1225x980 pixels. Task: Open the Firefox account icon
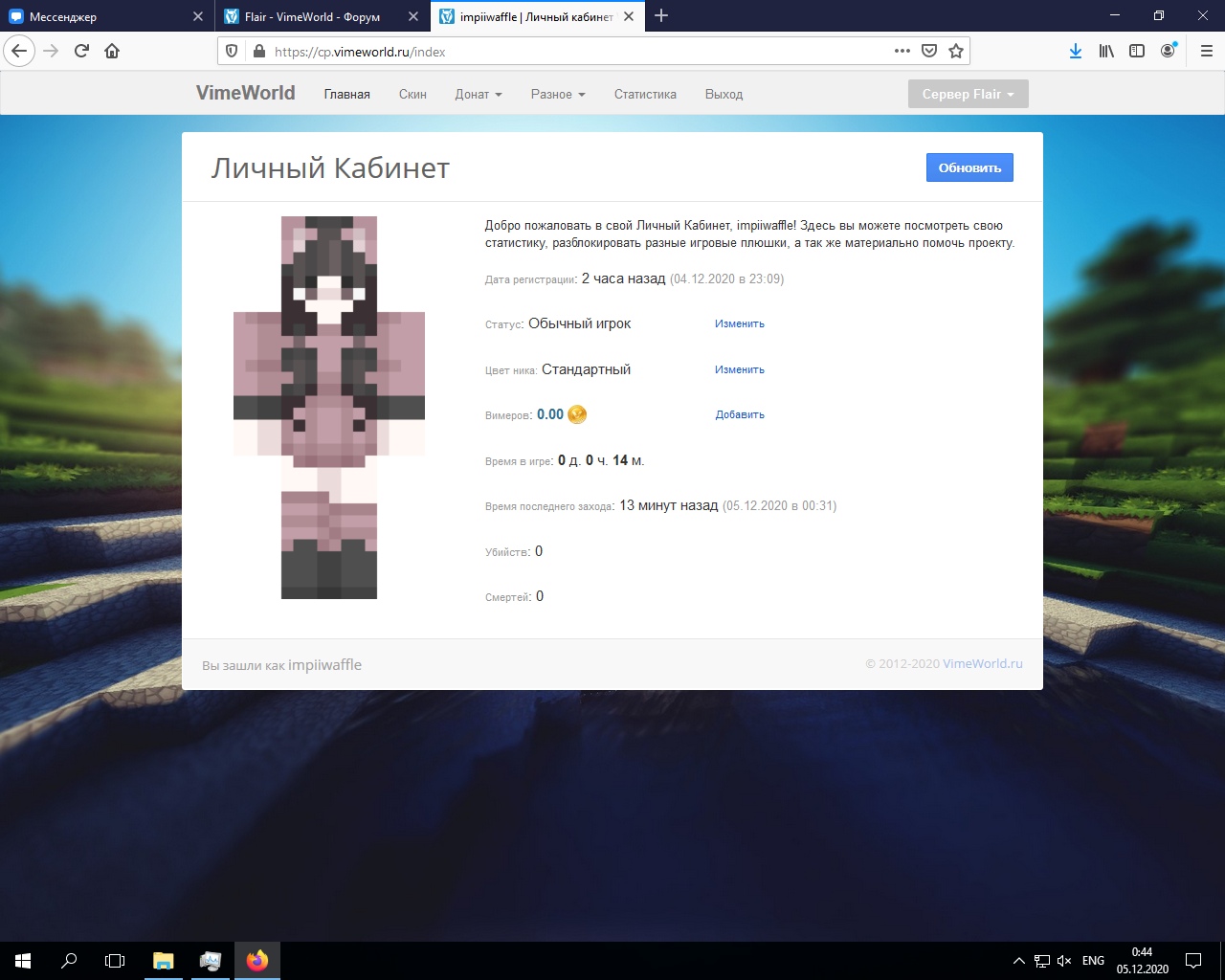point(1168,52)
